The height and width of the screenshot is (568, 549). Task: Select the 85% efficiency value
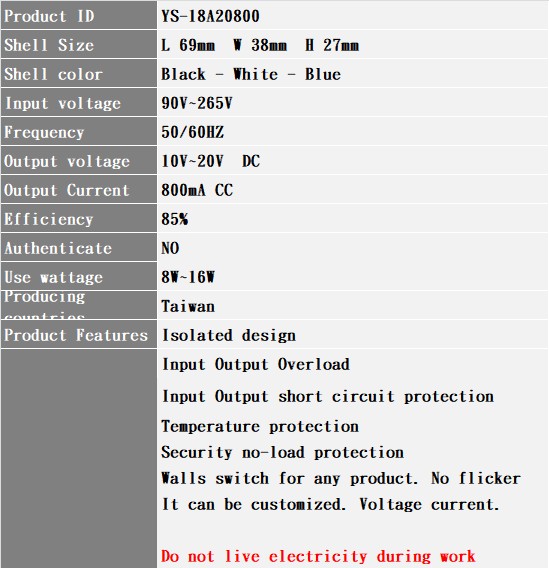click(175, 219)
